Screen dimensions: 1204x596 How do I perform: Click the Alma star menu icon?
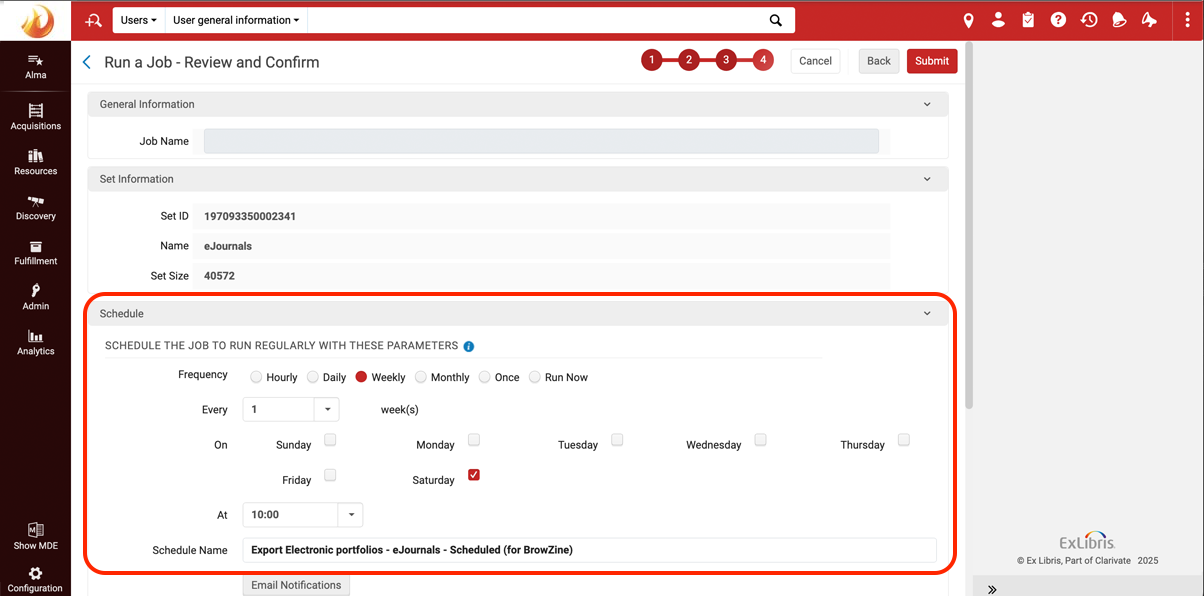point(36,60)
